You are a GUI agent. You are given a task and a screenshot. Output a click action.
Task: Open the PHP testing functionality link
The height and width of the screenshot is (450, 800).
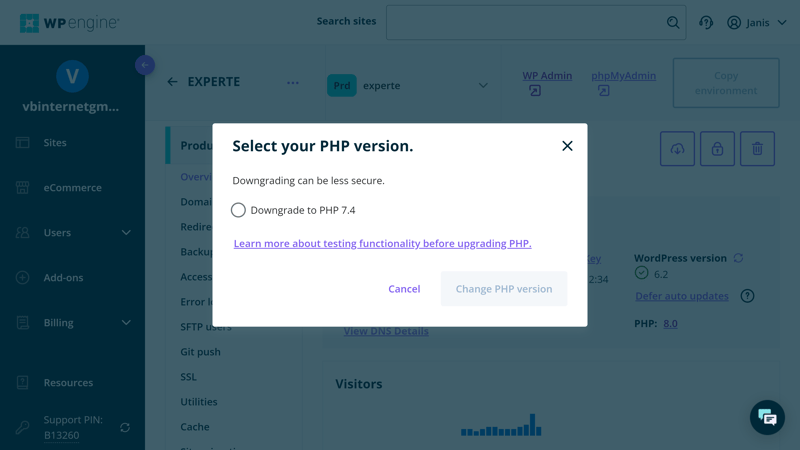pos(382,243)
